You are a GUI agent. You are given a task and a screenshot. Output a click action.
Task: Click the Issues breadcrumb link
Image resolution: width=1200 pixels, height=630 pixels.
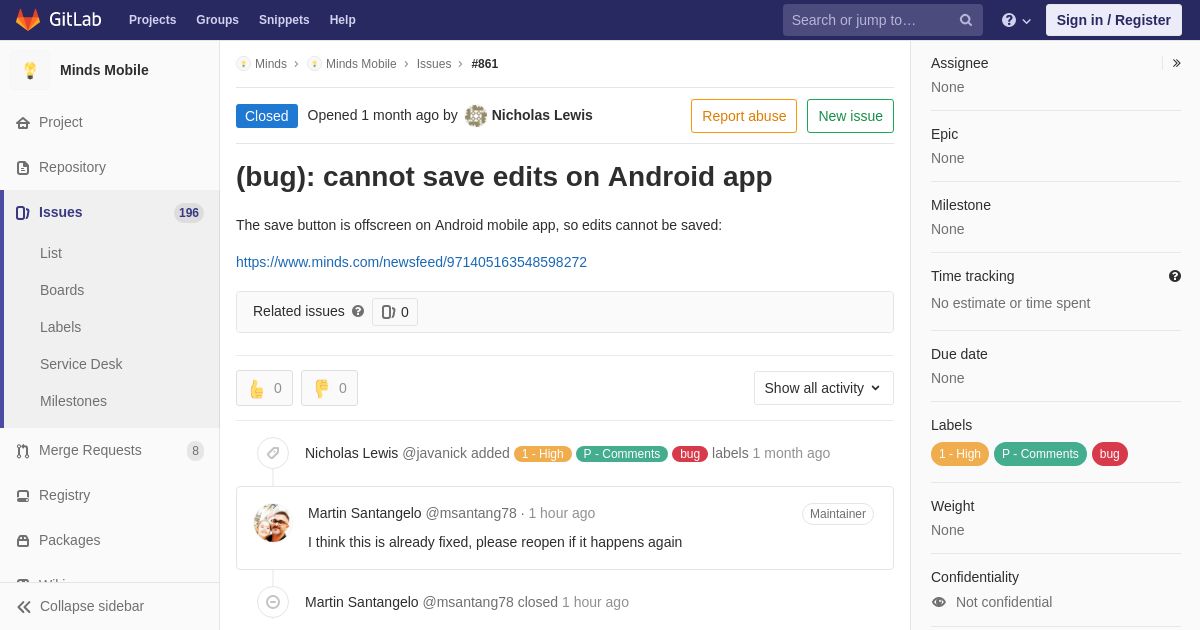(434, 64)
